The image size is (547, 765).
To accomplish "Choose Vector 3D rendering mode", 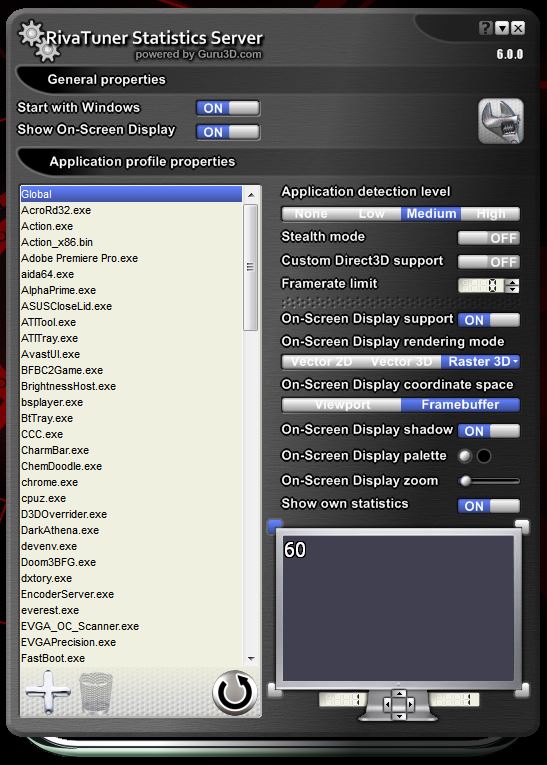I will coord(401,362).
